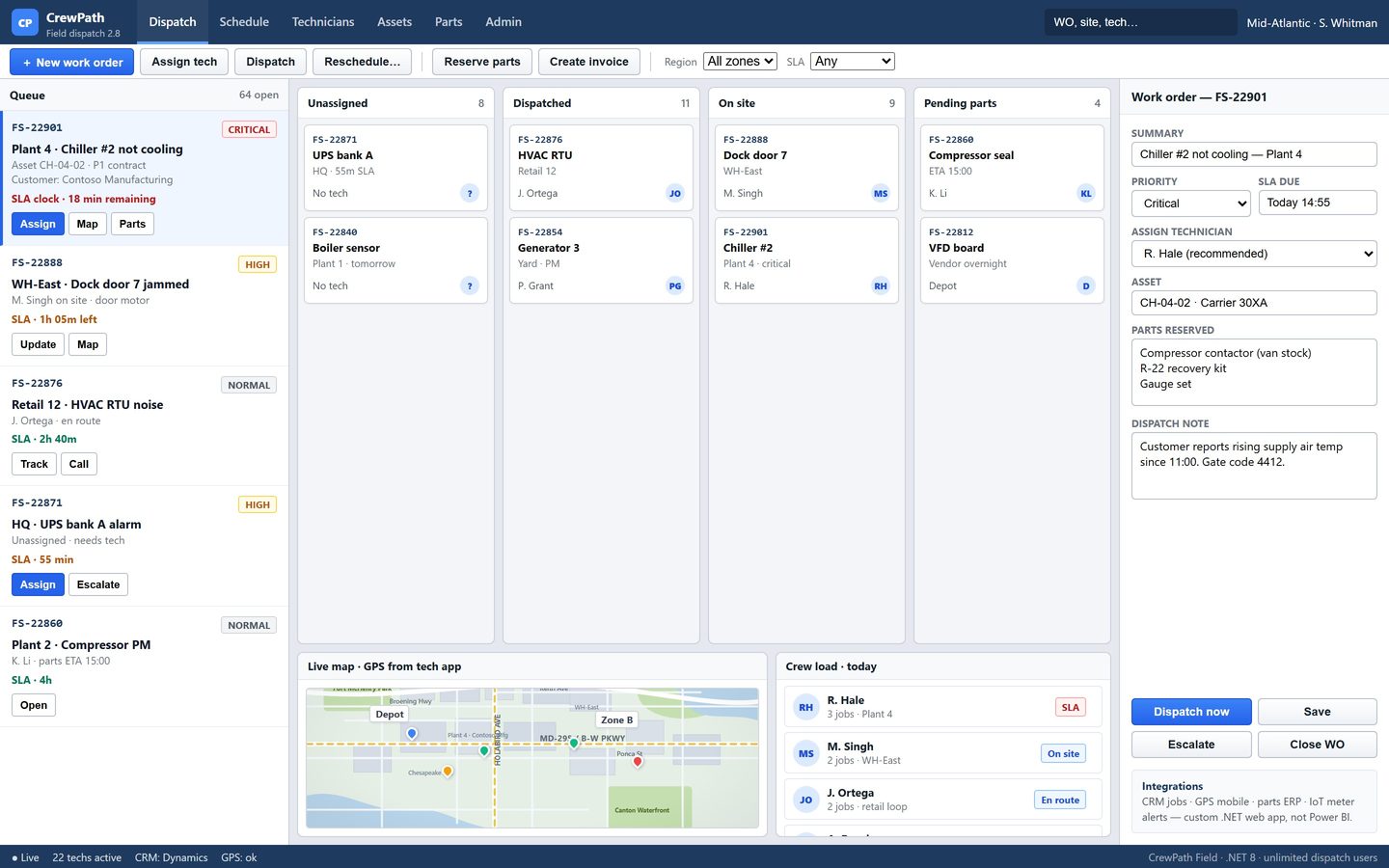The width and height of the screenshot is (1389, 868).
Task: Click the Dispatch note text area
Action: pos(1254,466)
